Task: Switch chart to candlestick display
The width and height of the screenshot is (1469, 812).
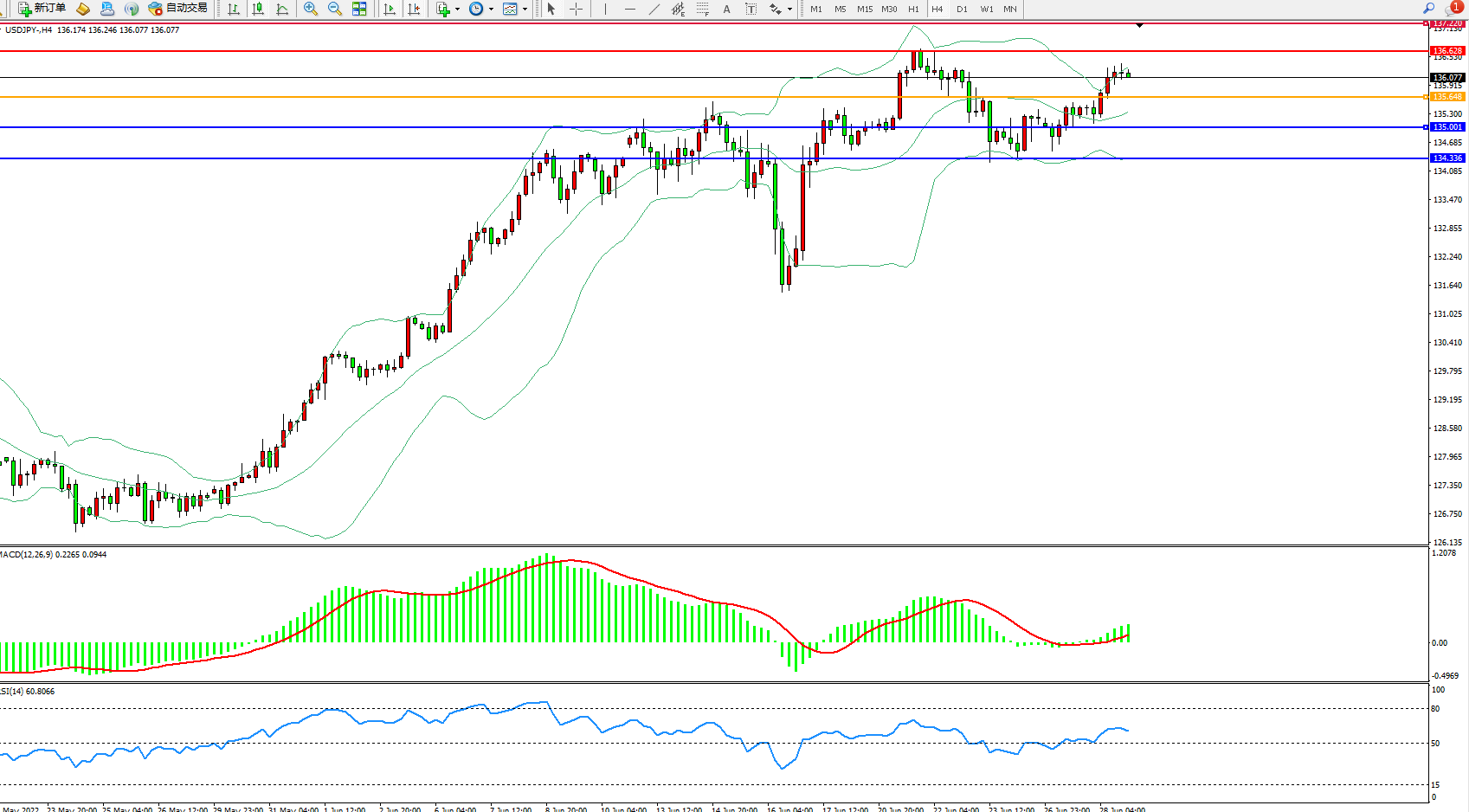Action: point(258,9)
